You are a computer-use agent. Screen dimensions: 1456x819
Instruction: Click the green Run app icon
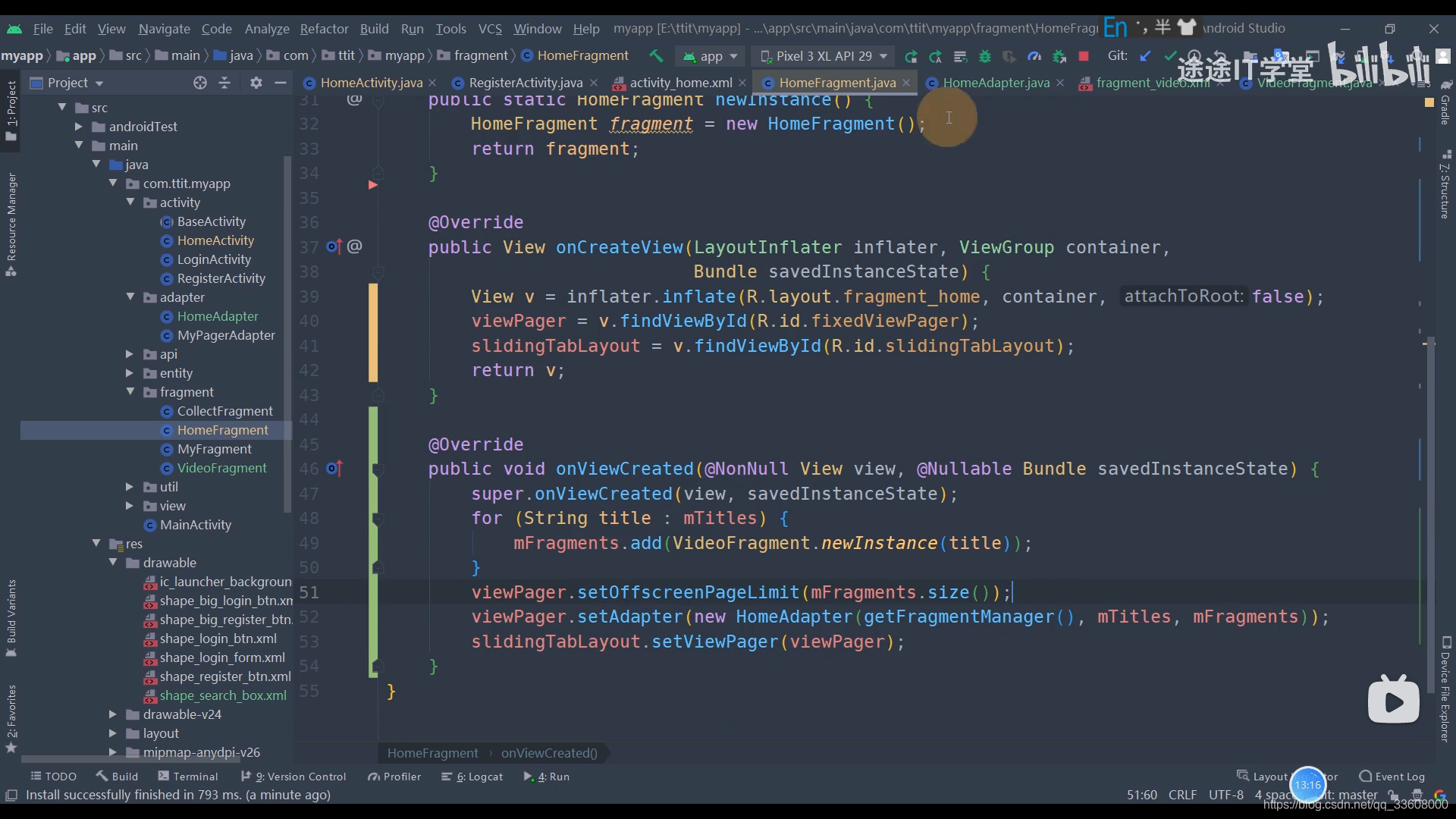(x=911, y=56)
